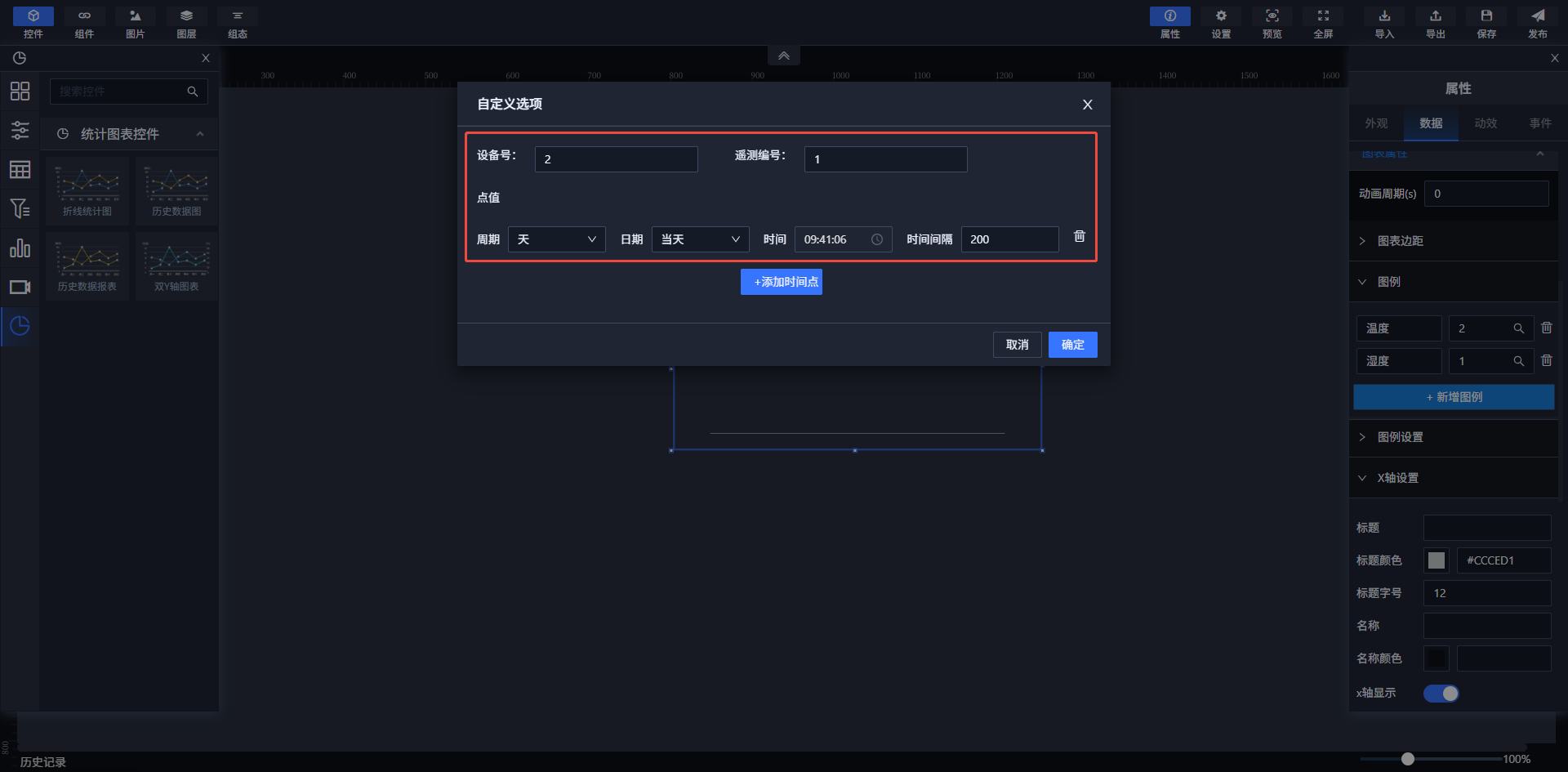
Task: Toggle the 属性 properties panel button
Action: pos(1170,23)
